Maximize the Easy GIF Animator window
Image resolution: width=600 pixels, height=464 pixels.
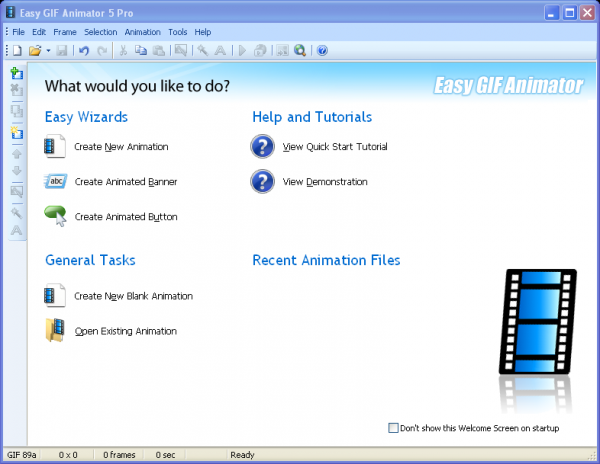569,13
